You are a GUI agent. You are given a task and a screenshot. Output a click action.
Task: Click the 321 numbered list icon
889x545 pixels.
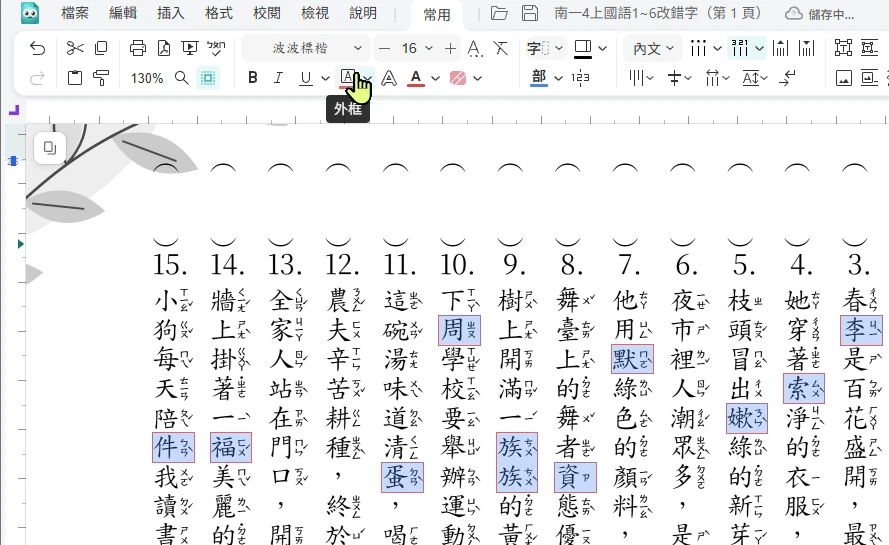(740, 49)
